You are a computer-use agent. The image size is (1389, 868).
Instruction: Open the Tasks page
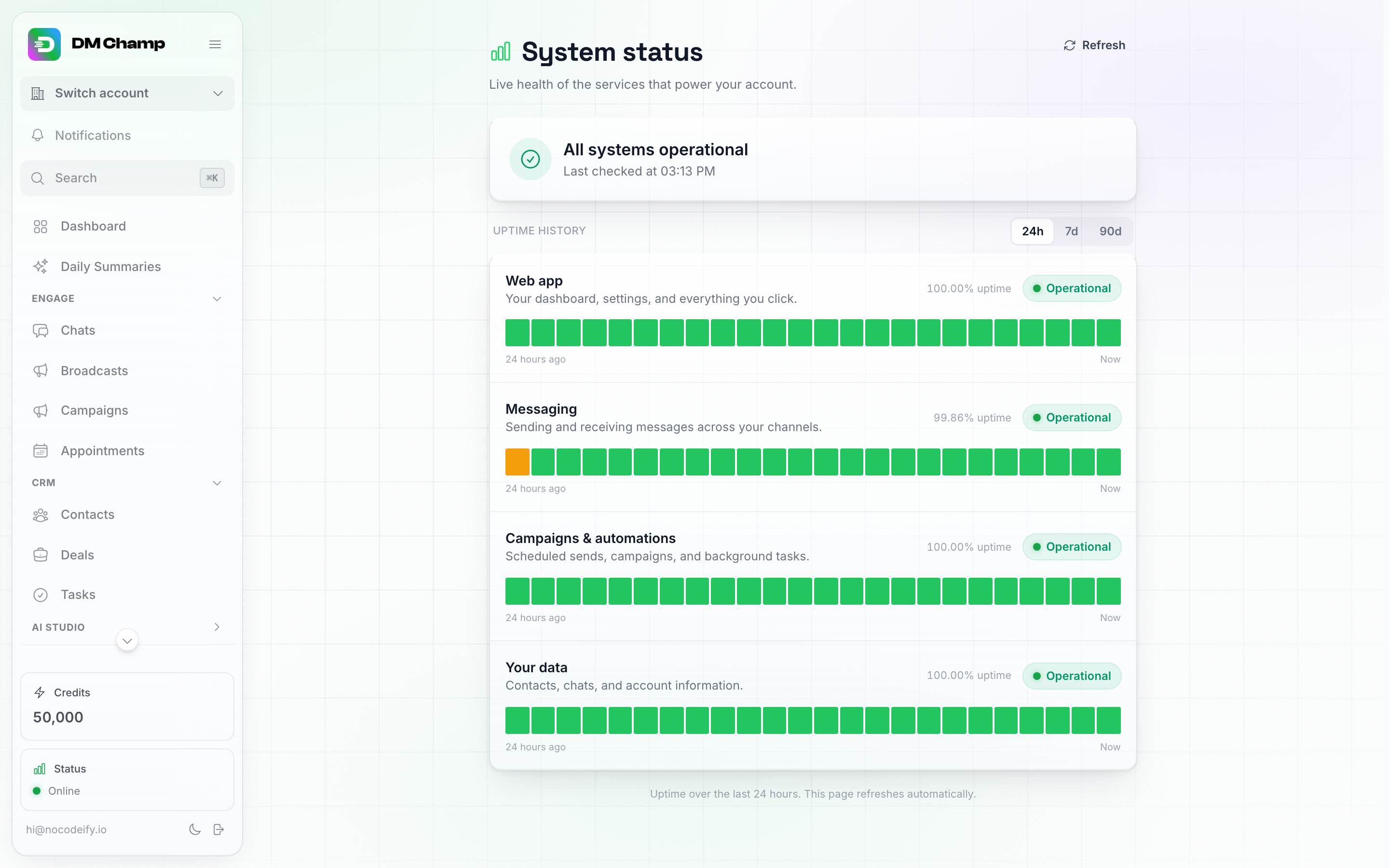point(127,595)
